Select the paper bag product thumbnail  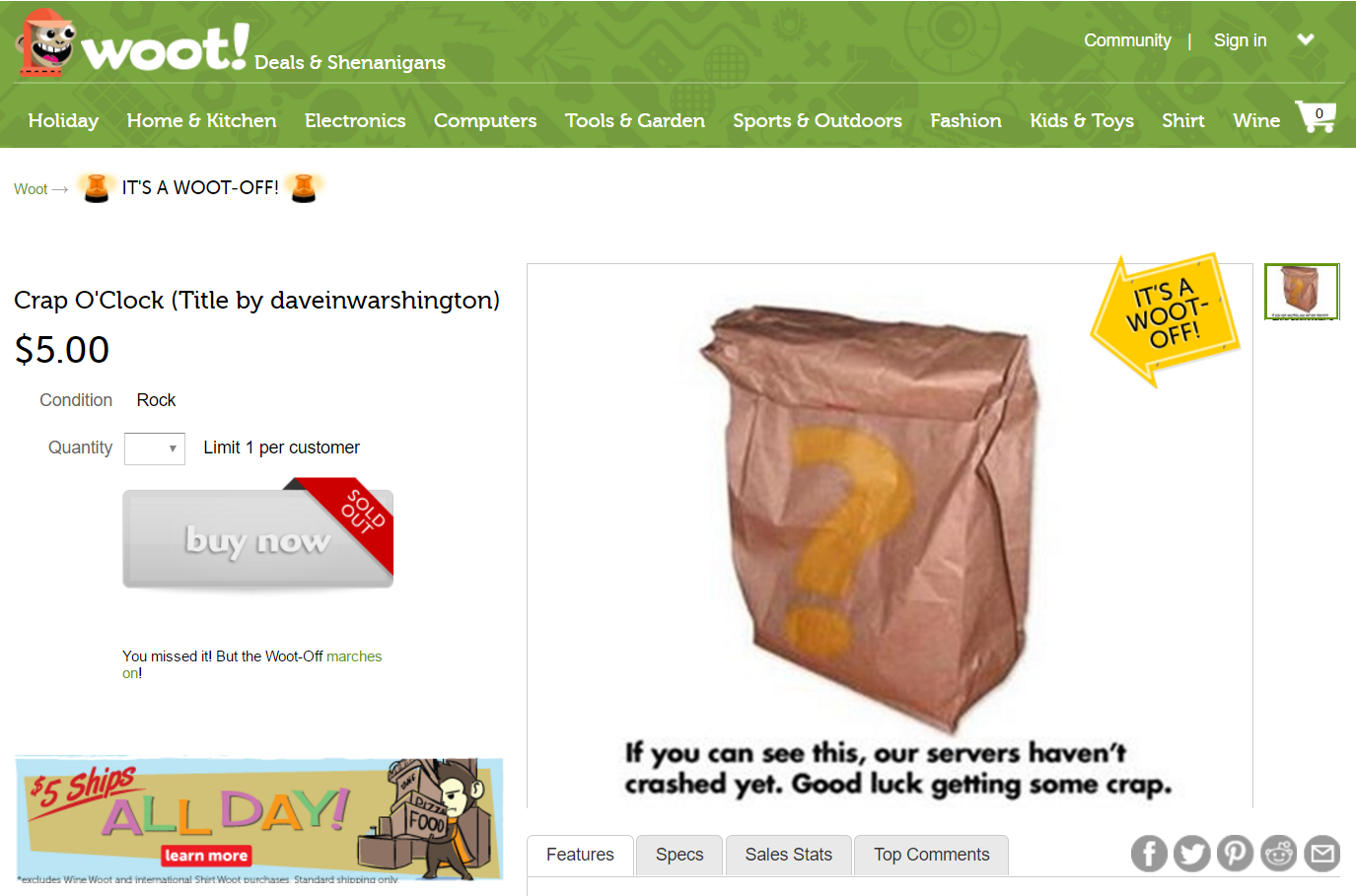[x=1302, y=292]
